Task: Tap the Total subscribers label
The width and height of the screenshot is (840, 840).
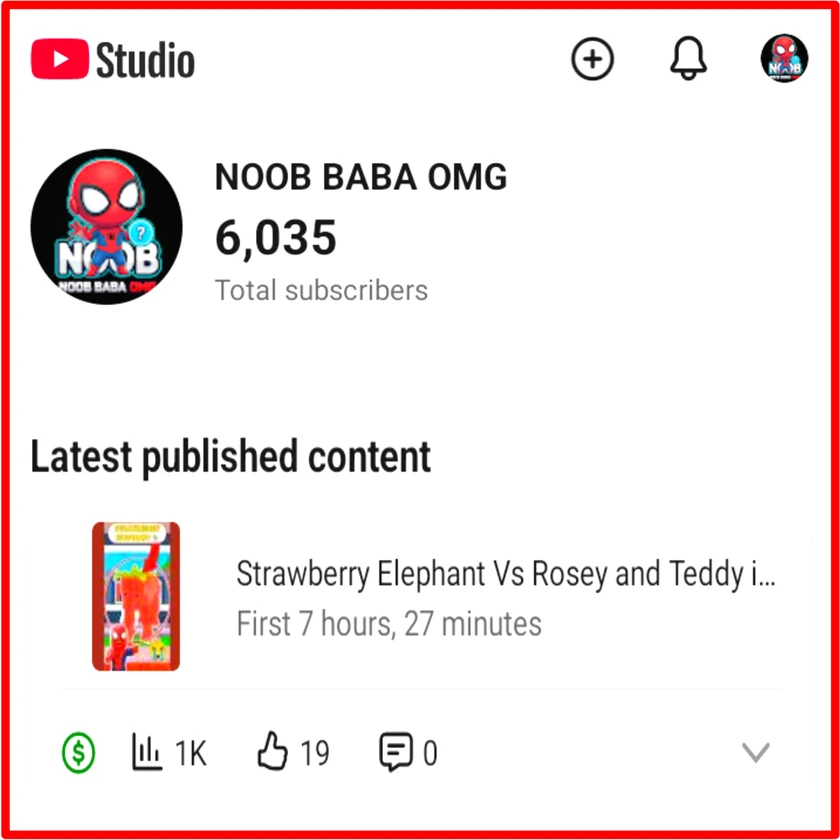Action: point(321,290)
